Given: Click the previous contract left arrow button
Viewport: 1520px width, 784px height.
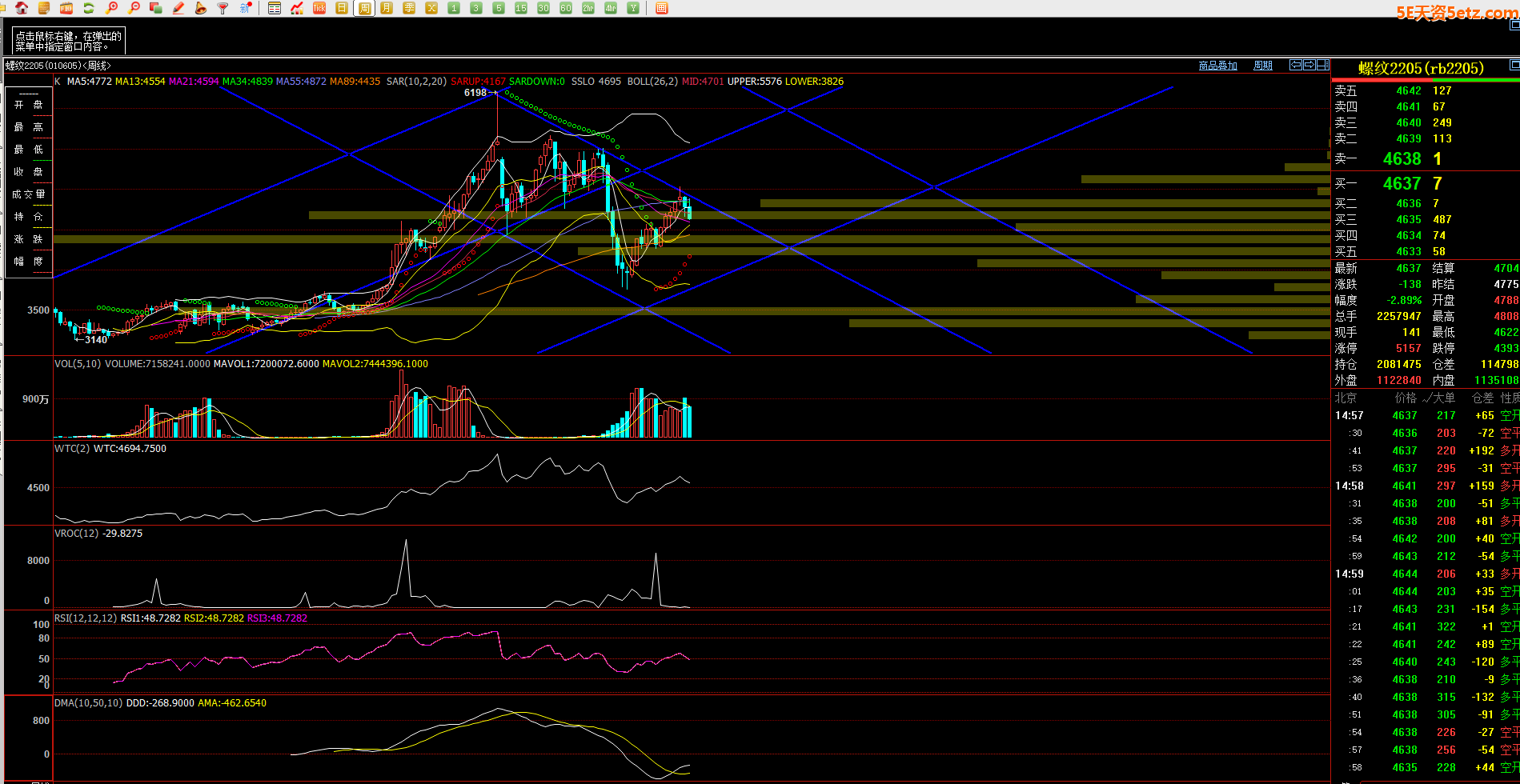Looking at the screenshot, I should (1295, 65).
